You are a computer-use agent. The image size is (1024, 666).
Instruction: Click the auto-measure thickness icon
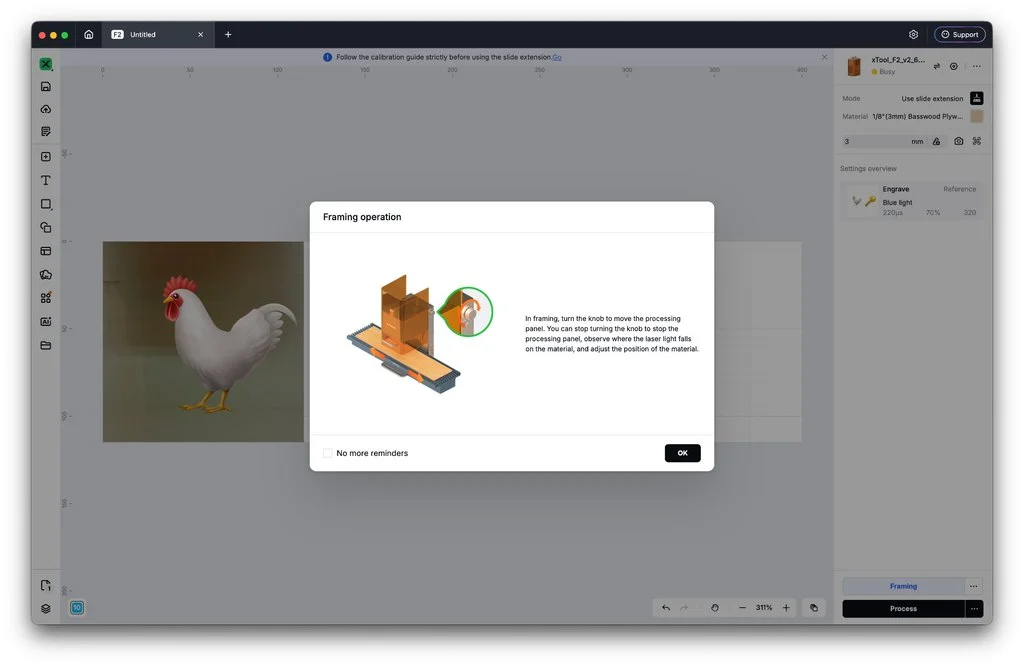(936, 141)
